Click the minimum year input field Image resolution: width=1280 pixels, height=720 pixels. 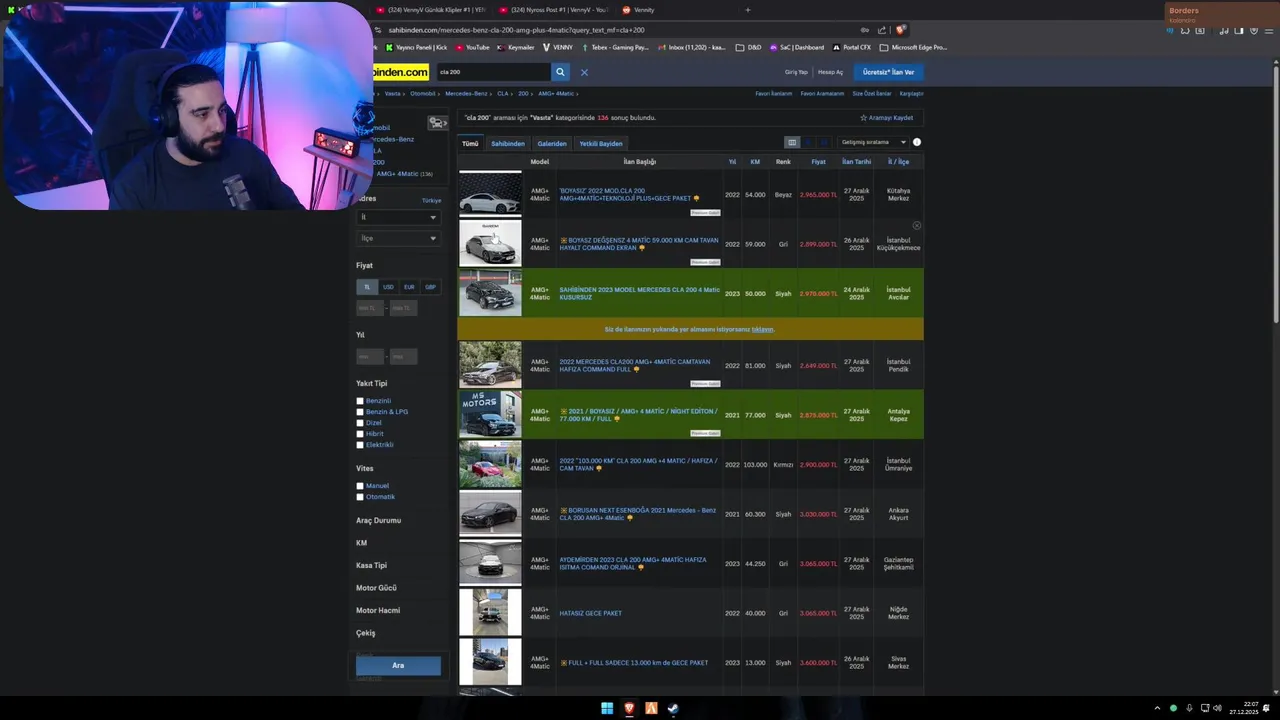[370, 356]
